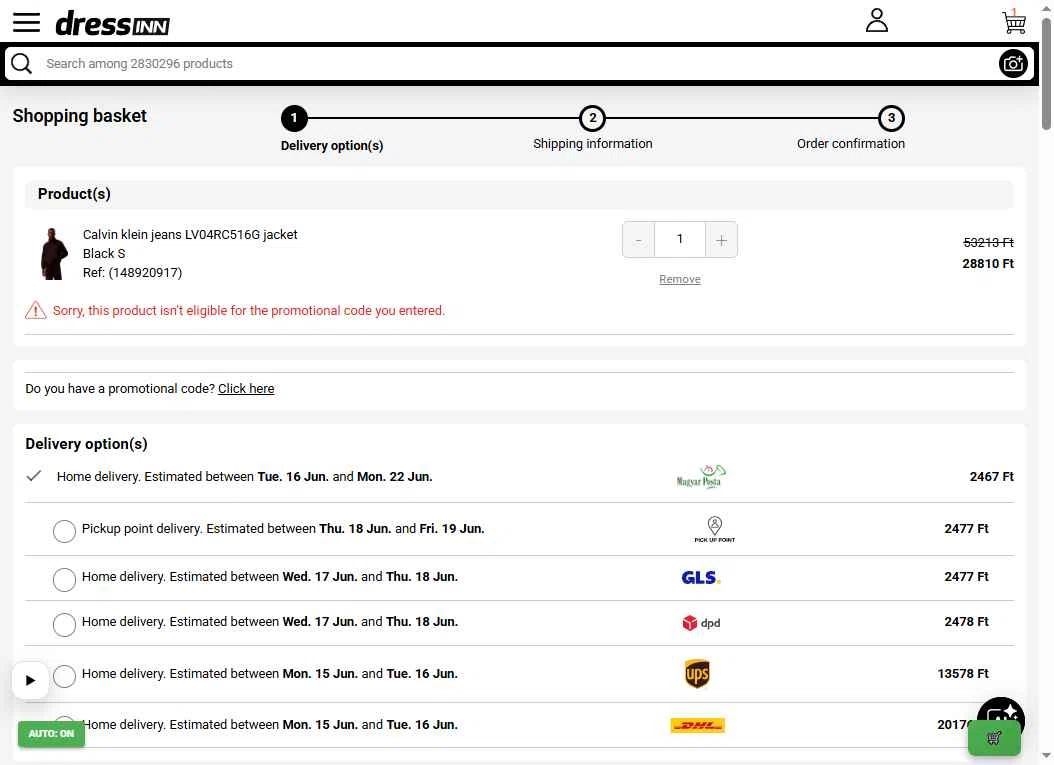Click the magnifying glass search icon
Screen dimensions: 1054x765
tap(22, 64)
